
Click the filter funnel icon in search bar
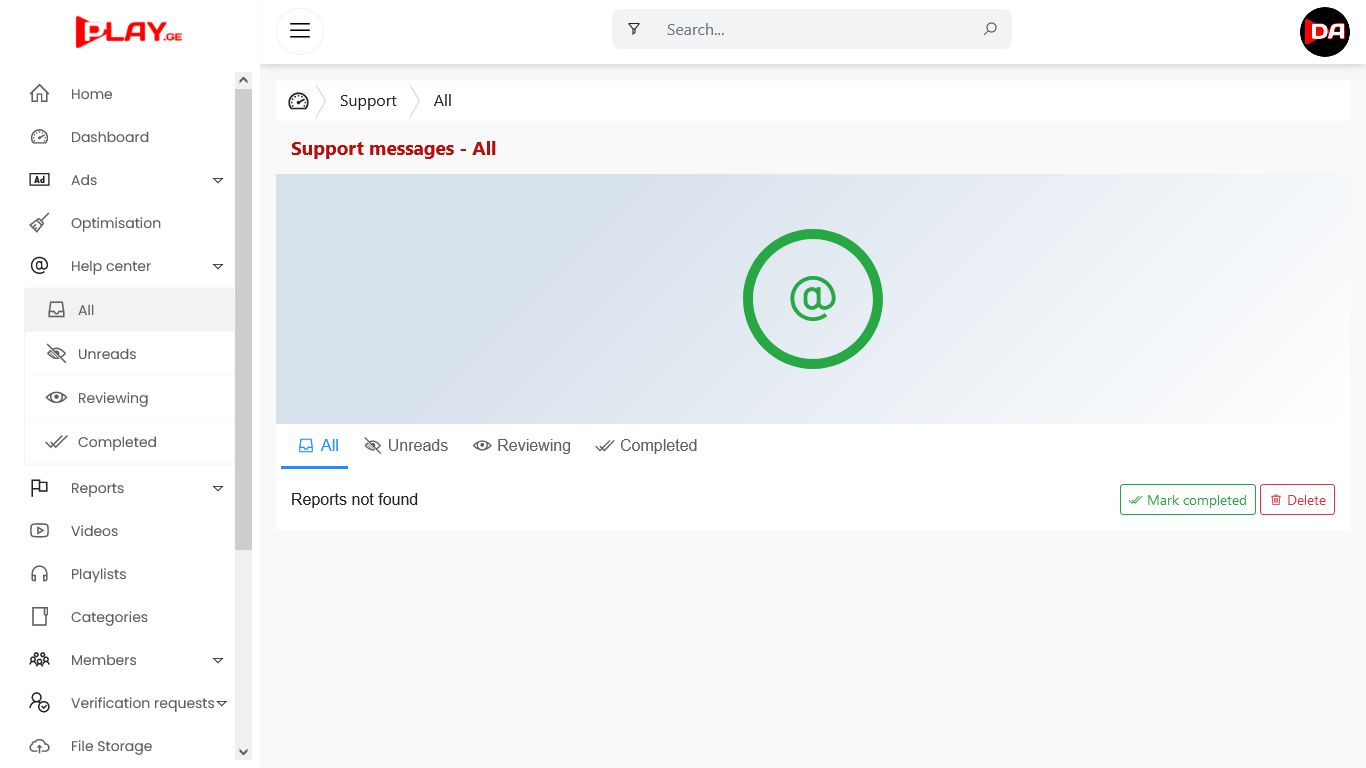[x=634, y=29]
